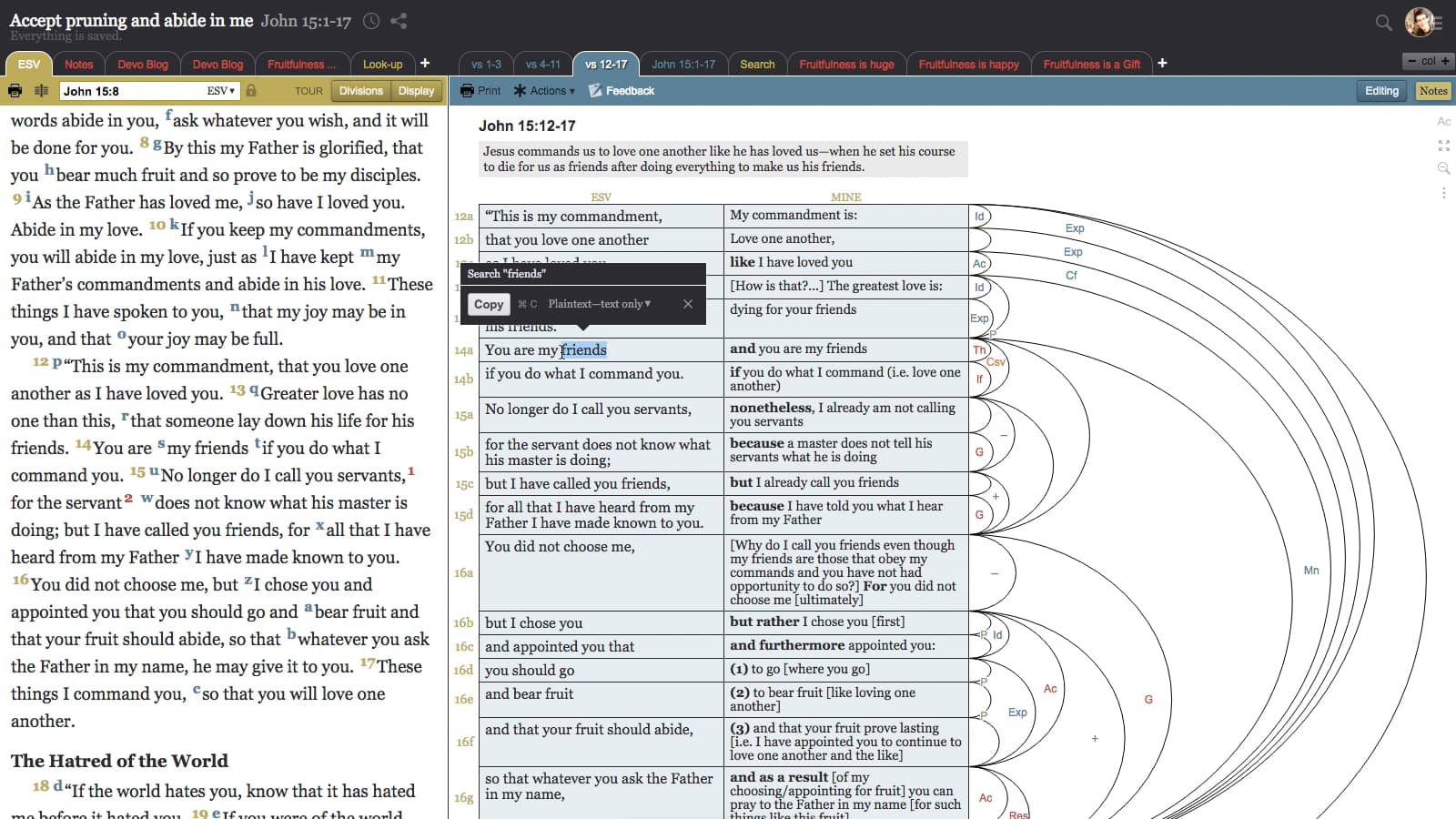Click the arc title John 15:12-17
Screen dimensions: 1456x819
point(527,126)
